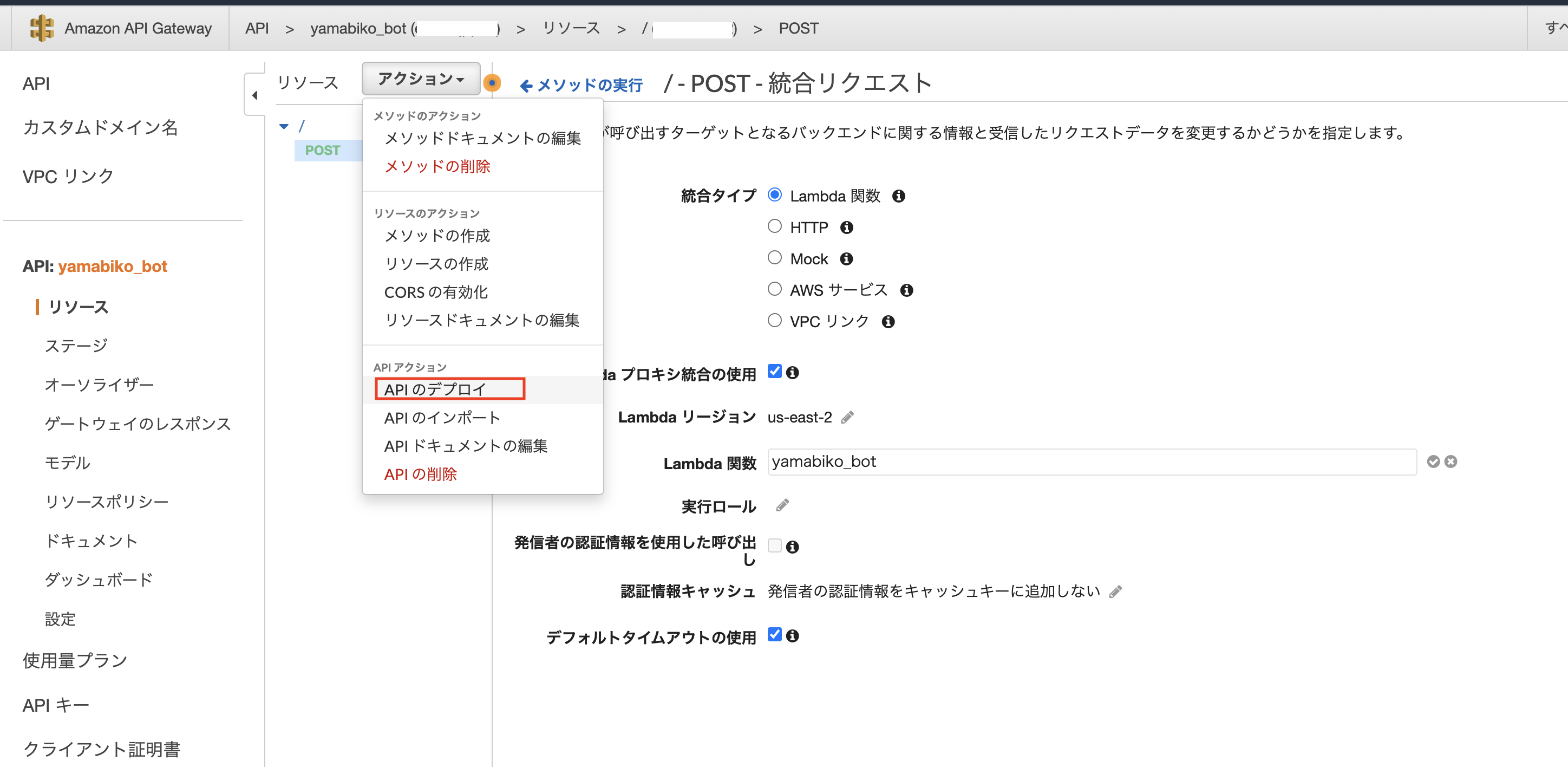Toggle Lambda プロキシ統合の使用 checkbox

pyautogui.click(x=774, y=372)
